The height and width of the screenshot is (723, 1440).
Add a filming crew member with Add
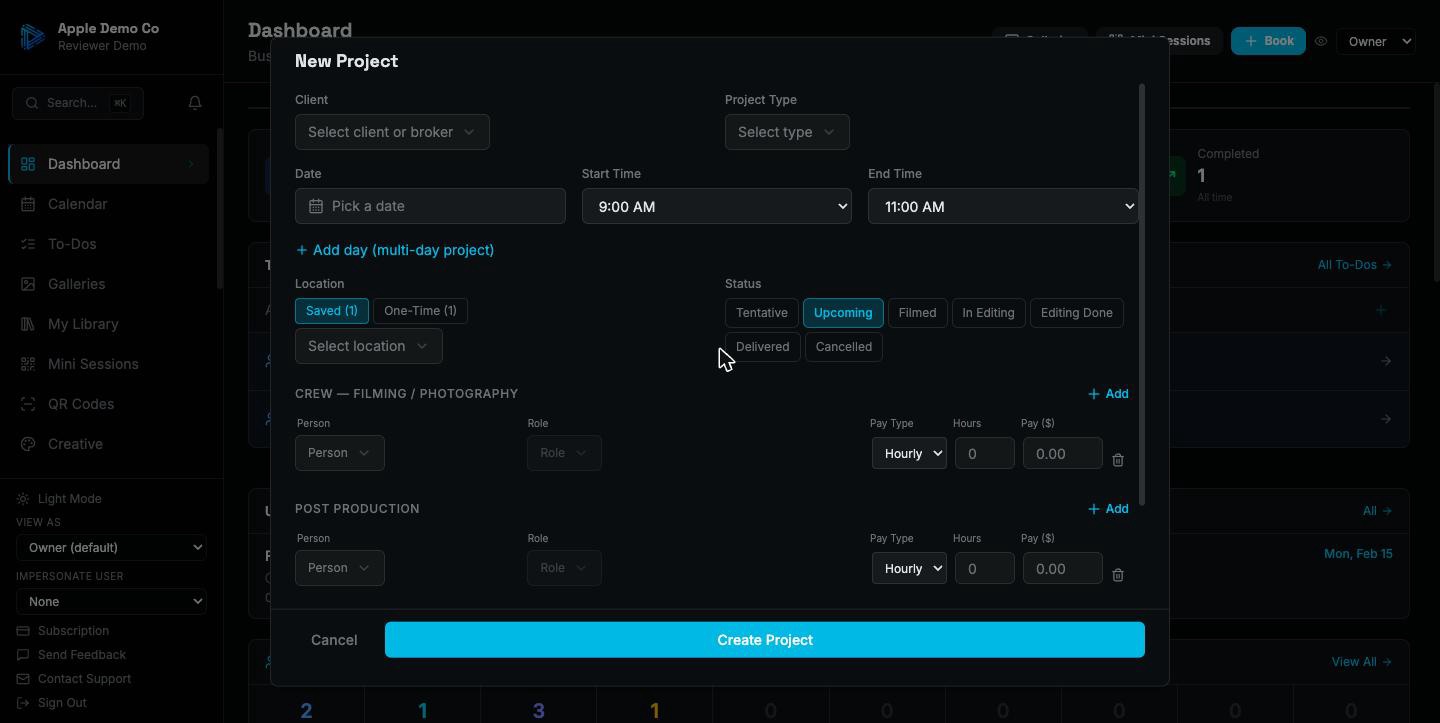click(1108, 394)
